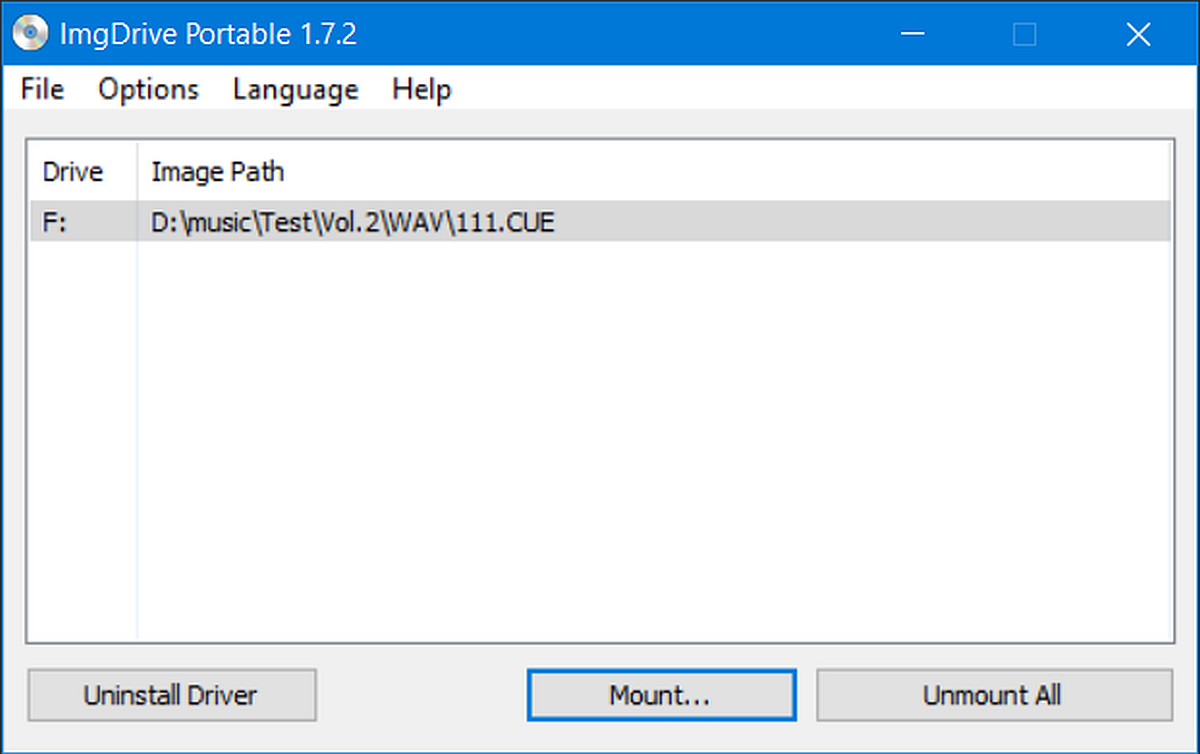Click the ImgDrive Portable 1.7.2 title text

click(207, 35)
